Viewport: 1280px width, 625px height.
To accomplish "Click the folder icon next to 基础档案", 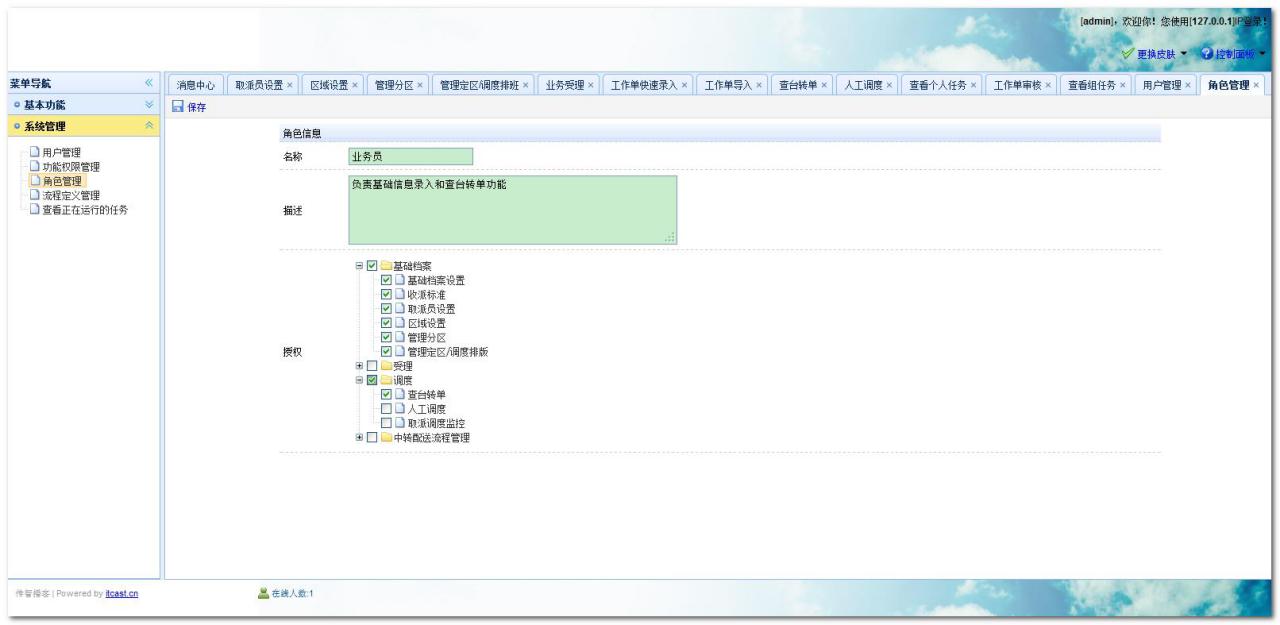I will 385,266.
